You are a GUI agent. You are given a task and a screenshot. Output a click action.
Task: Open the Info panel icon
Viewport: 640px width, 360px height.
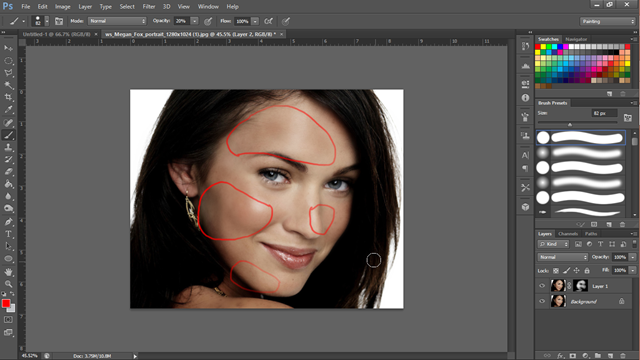[525, 98]
